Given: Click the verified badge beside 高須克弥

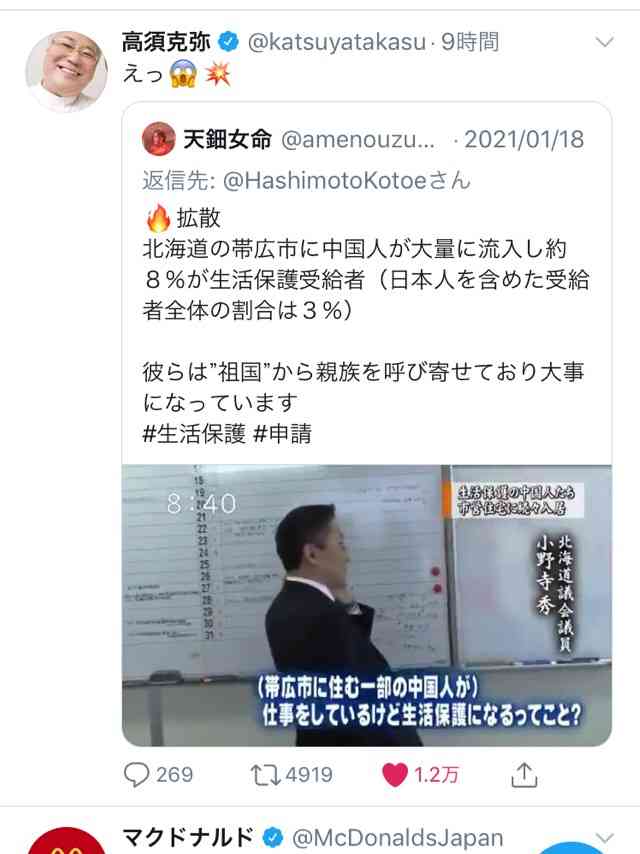Looking at the screenshot, I should [228, 42].
